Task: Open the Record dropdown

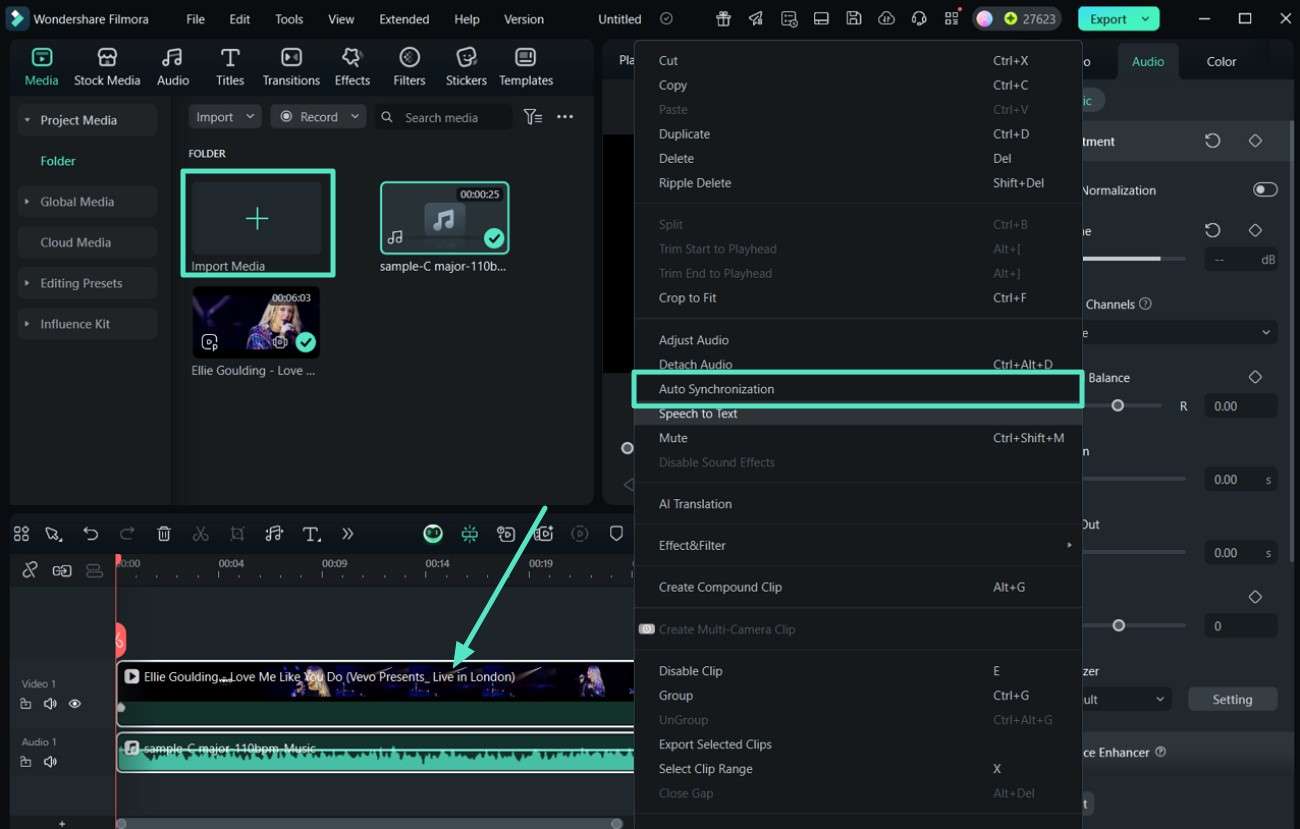Action: [x=318, y=117]
